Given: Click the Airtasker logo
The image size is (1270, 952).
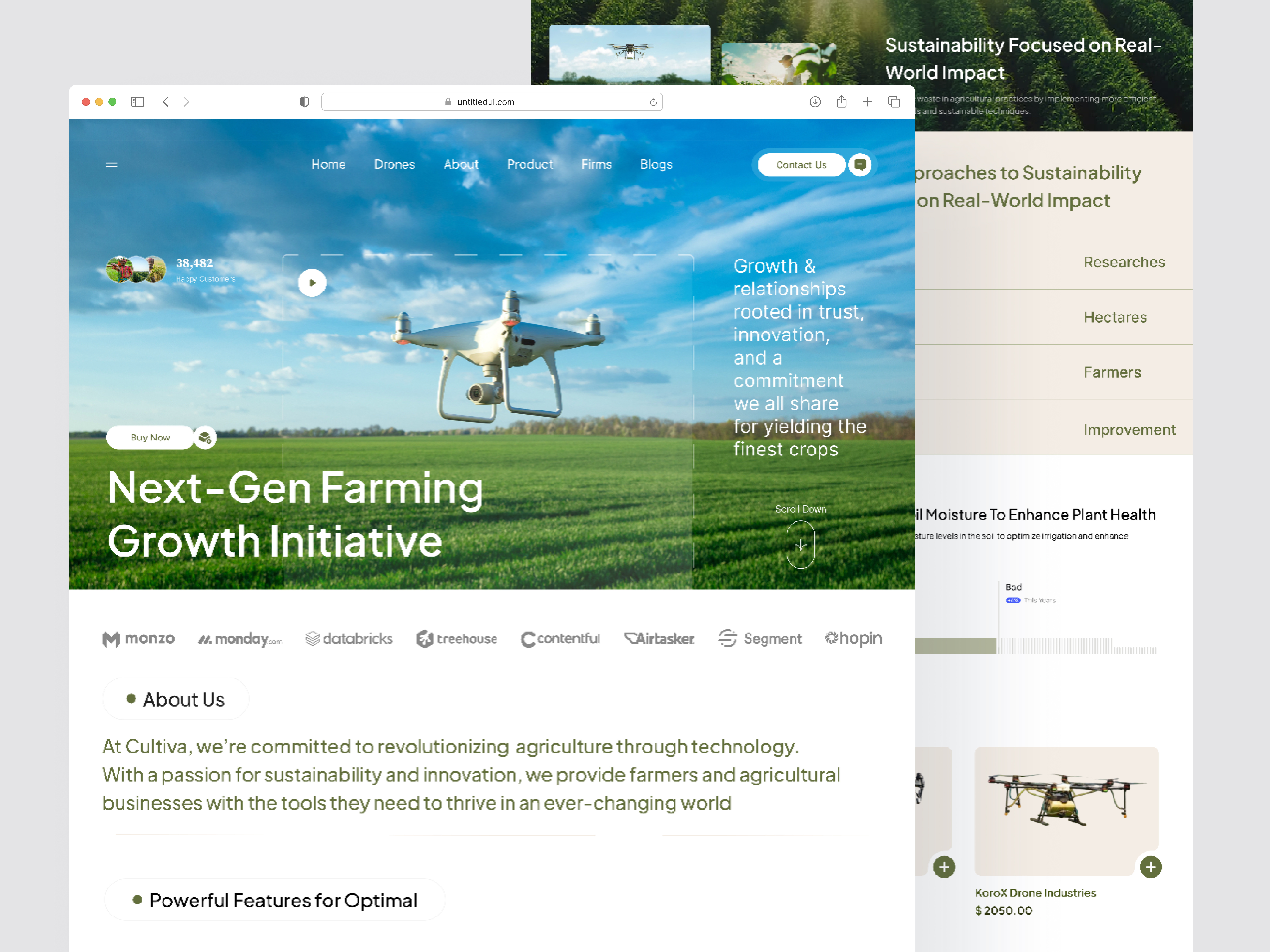Looking at the screenshot, I should pos(659,639).
